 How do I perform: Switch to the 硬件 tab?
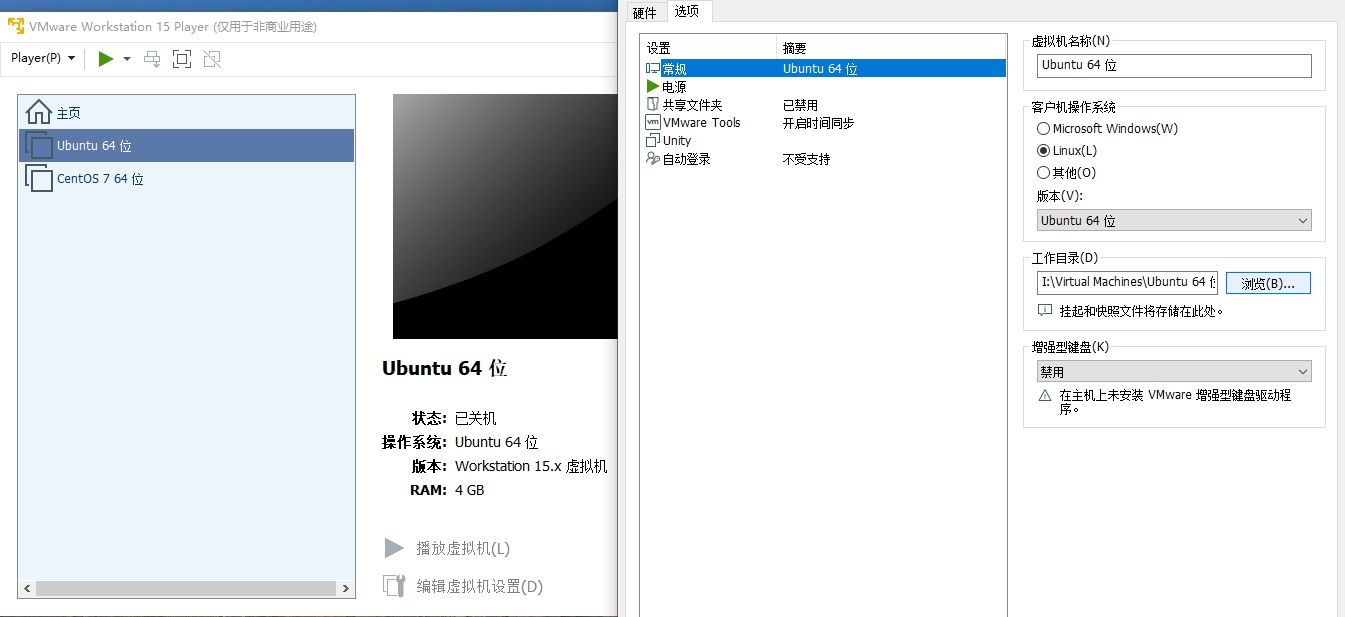click(x=645, y=12)
